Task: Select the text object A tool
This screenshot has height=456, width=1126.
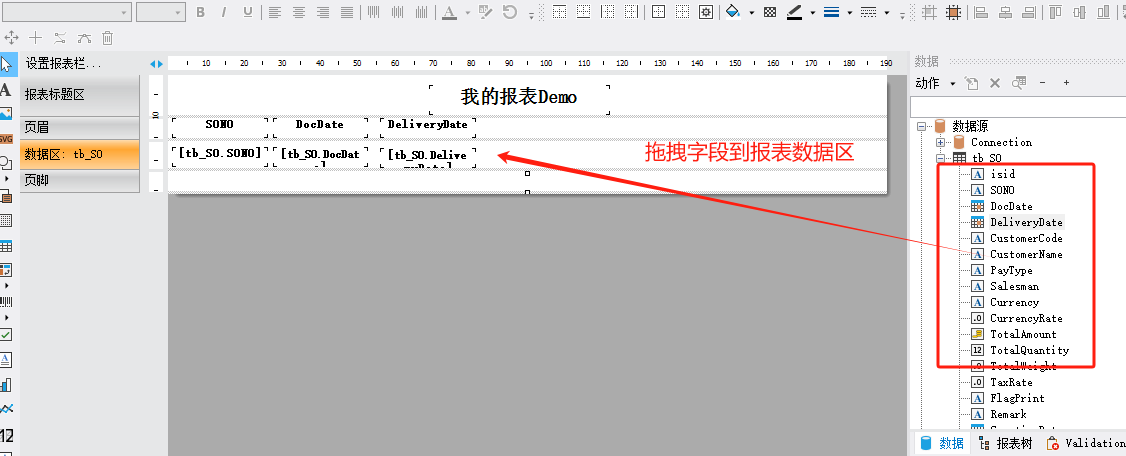Action: [x=6, y=89]
